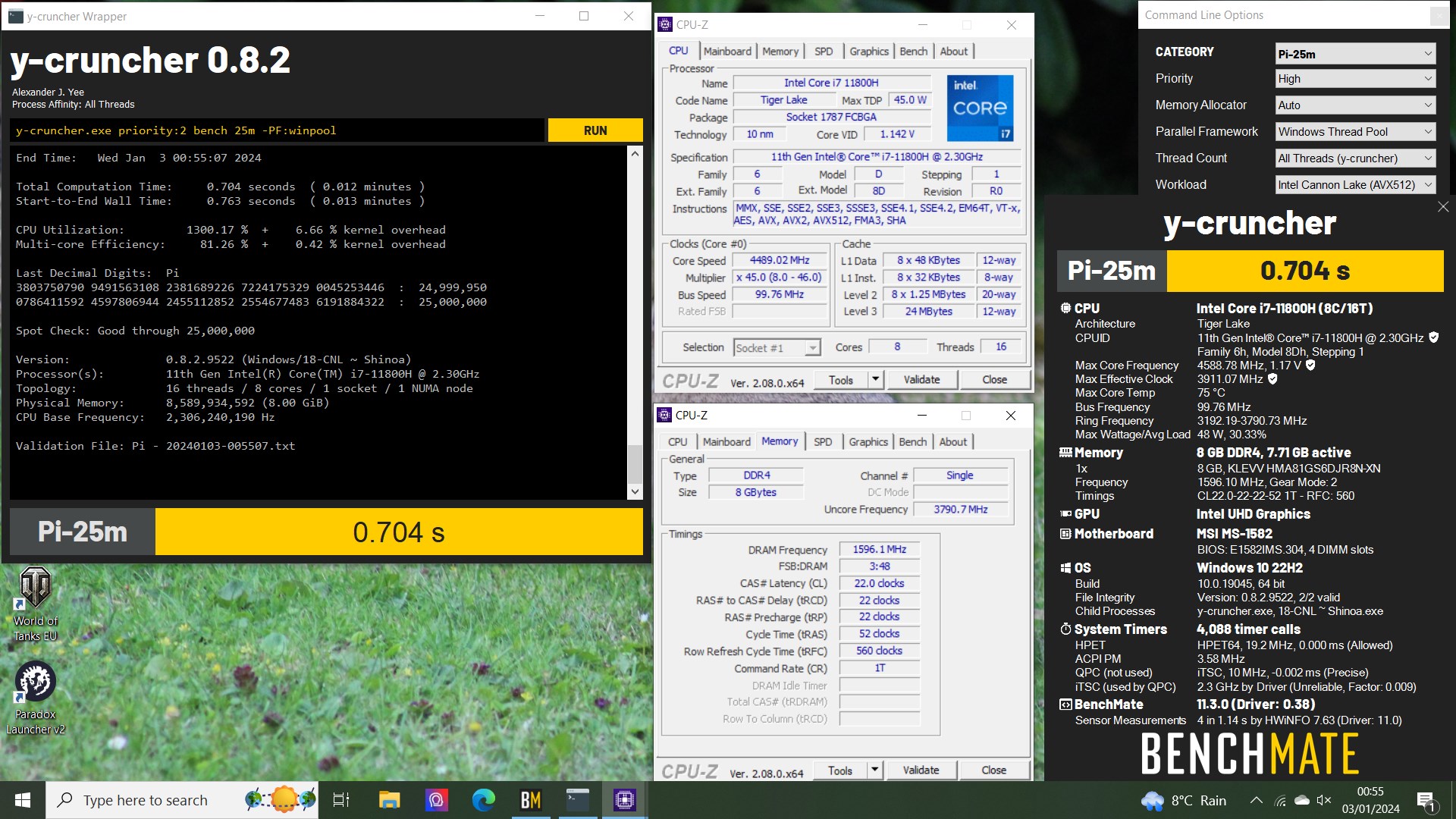
Task: Click the yellow RUN button
Action: pyautogui.click(x=595, y=130)
